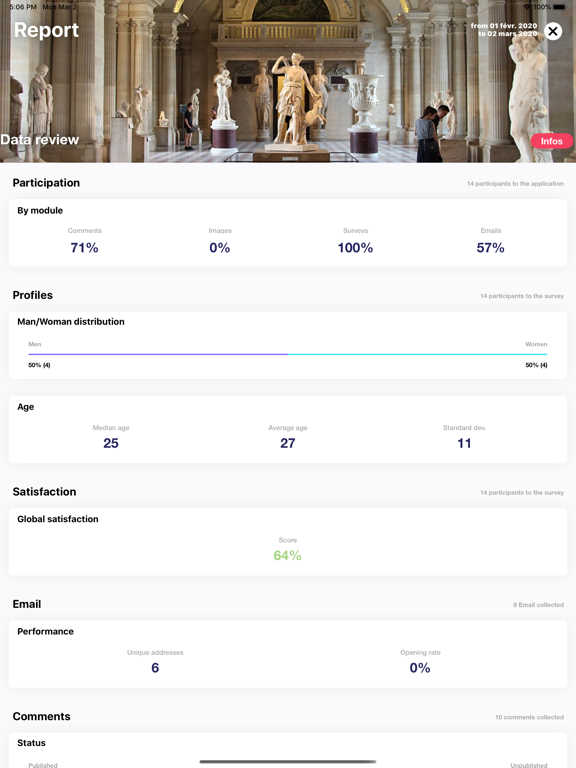
Task: Click Man/Woman distribution title
Action: 71,321
